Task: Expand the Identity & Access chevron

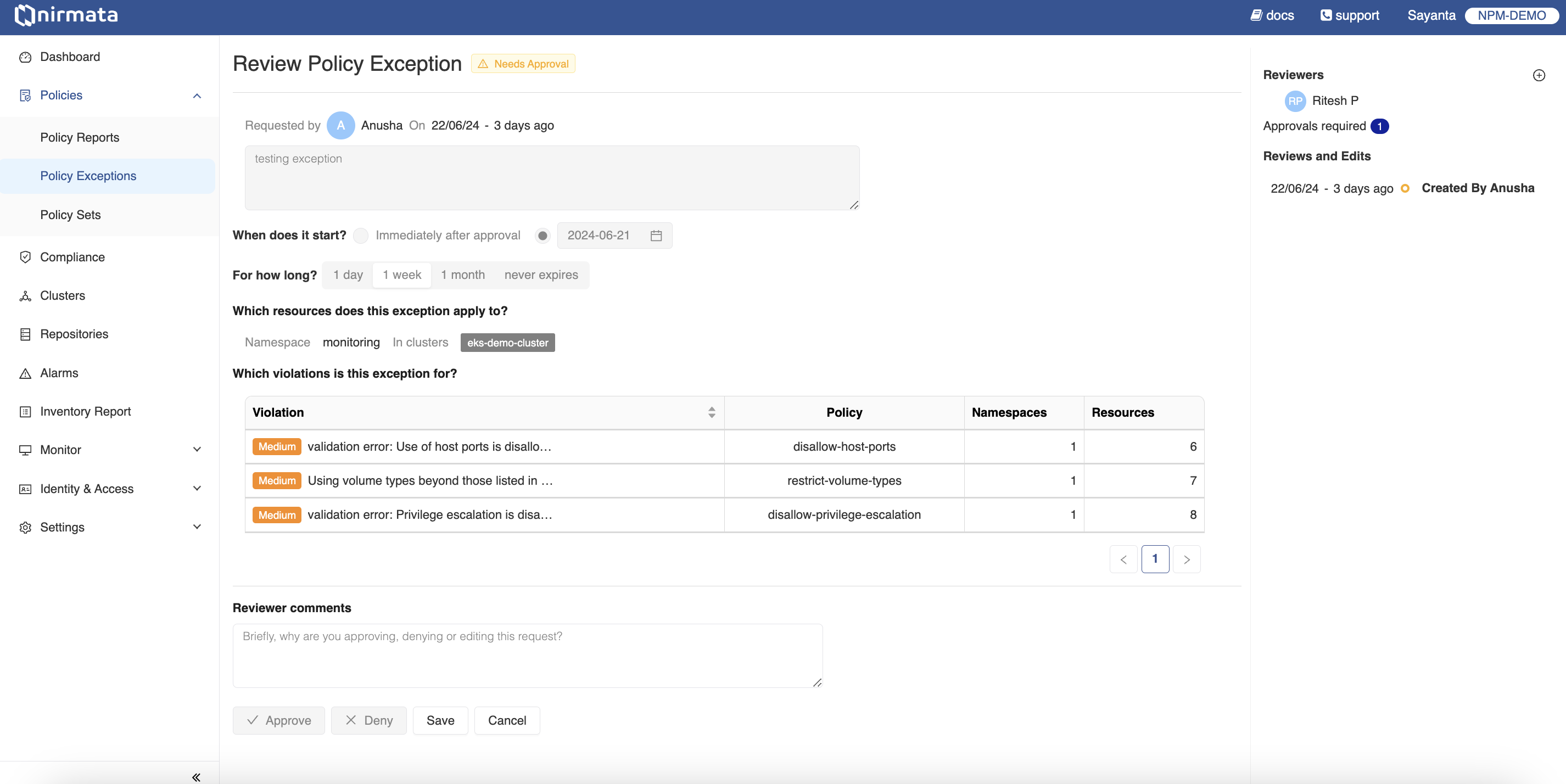Action: (197, 489)
